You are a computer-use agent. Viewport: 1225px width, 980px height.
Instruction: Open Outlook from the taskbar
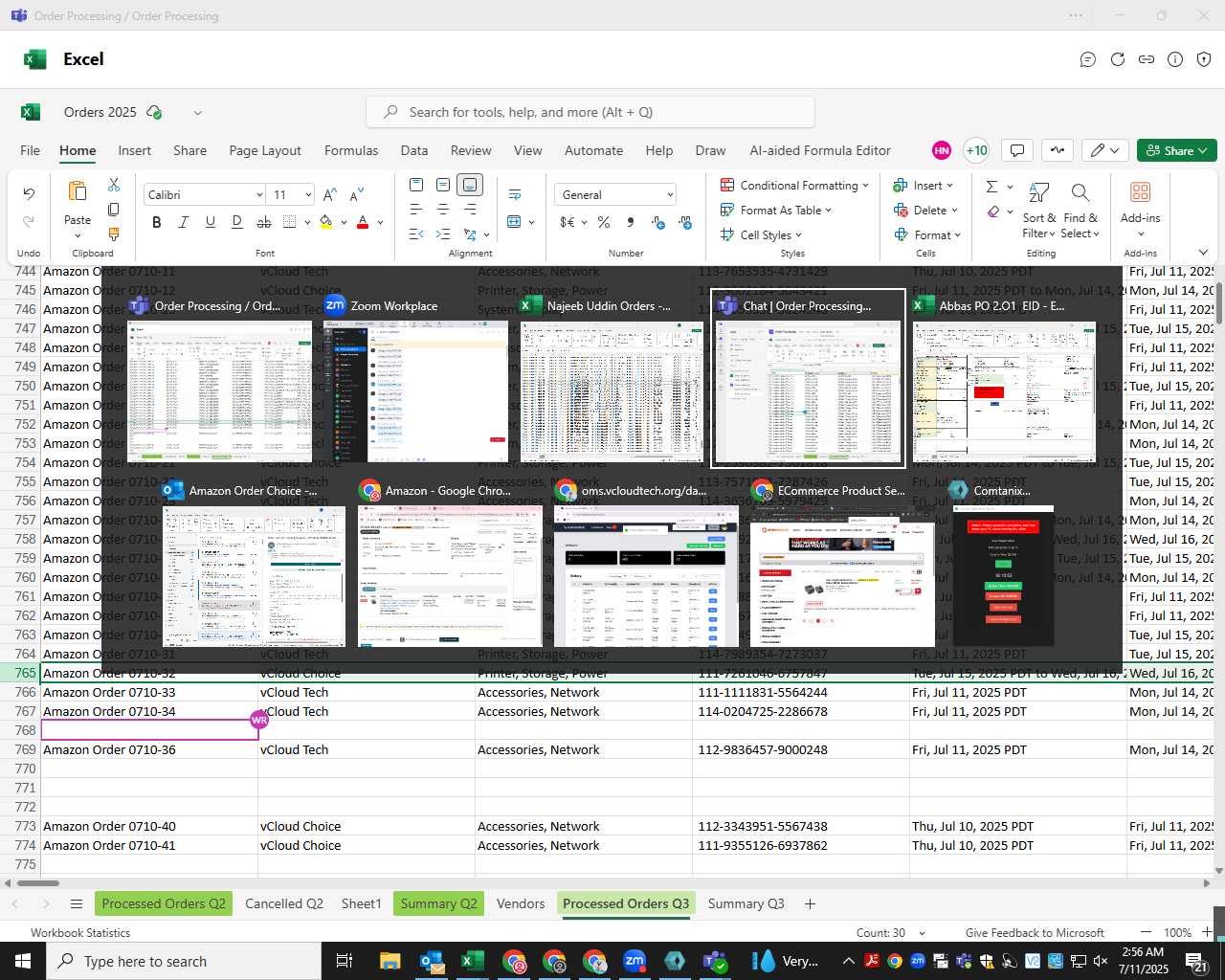(432, 961)
